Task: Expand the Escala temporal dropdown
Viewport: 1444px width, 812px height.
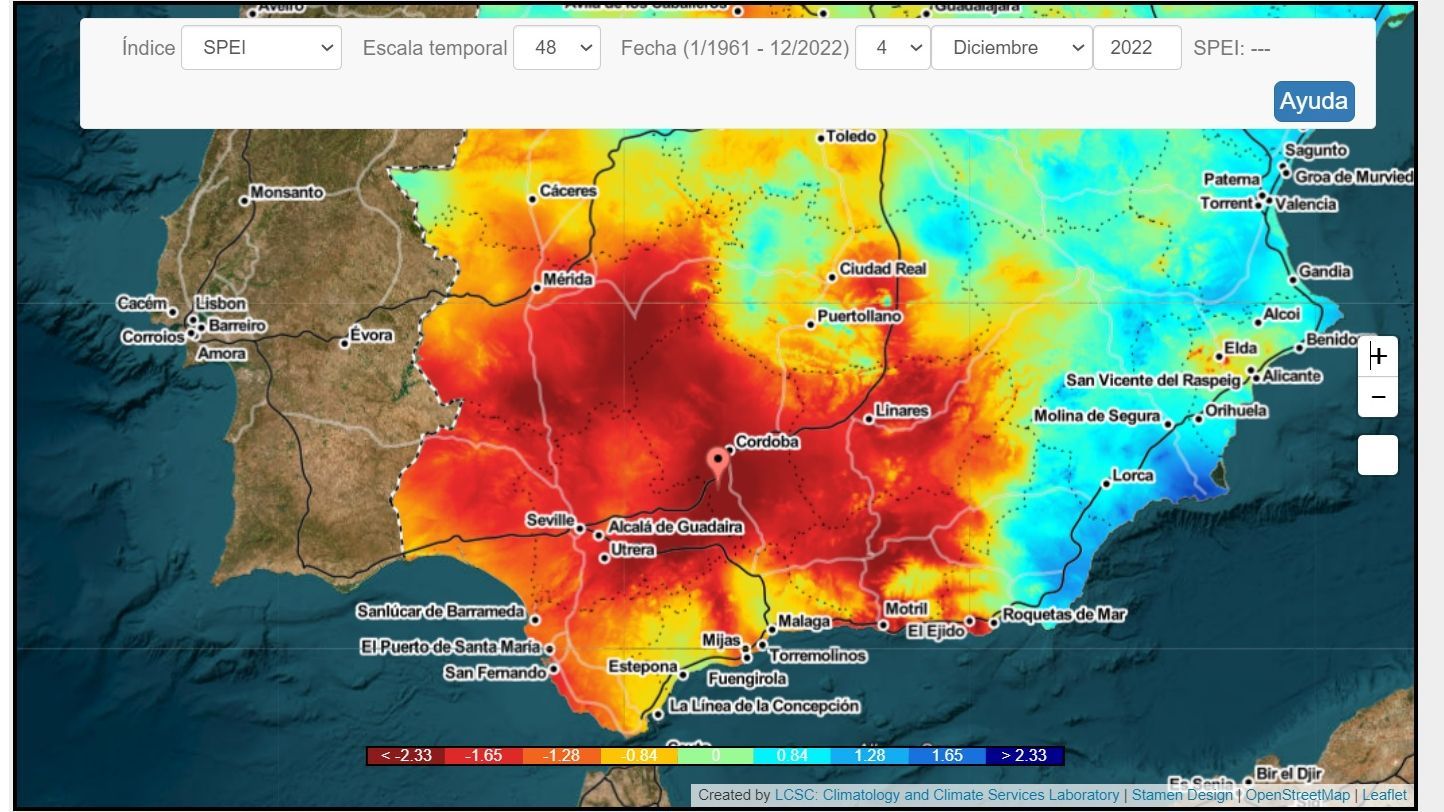Action: pos(556,48)
